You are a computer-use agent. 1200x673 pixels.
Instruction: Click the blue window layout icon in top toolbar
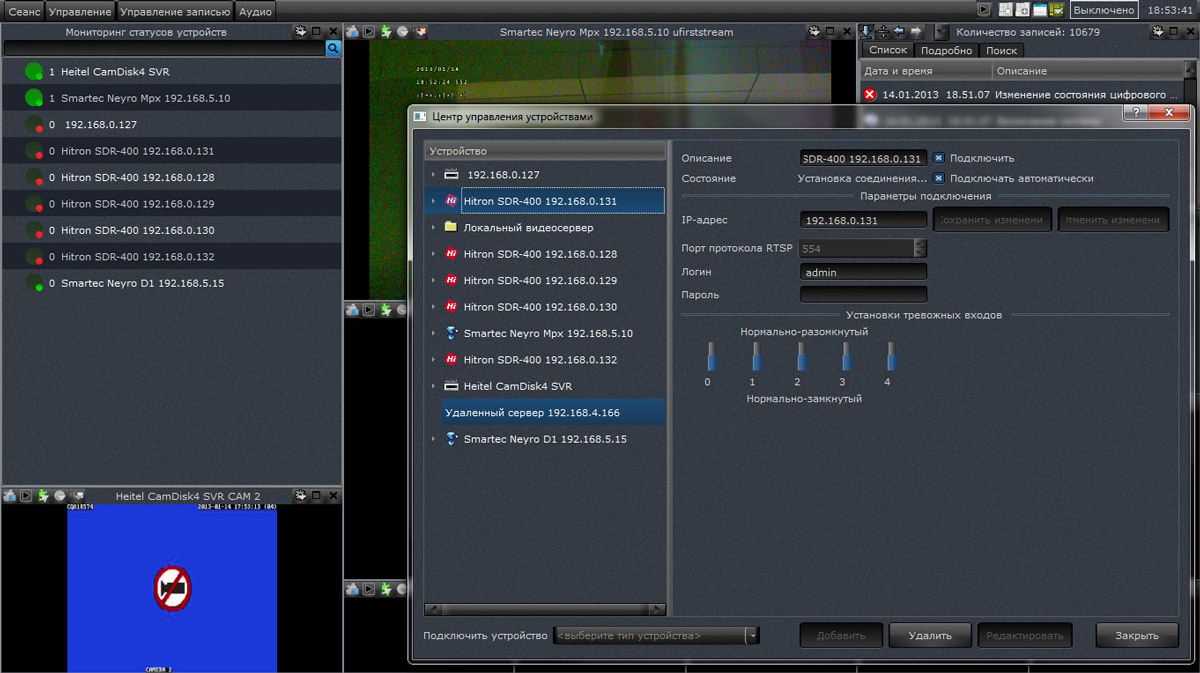tap(1040, 9)
